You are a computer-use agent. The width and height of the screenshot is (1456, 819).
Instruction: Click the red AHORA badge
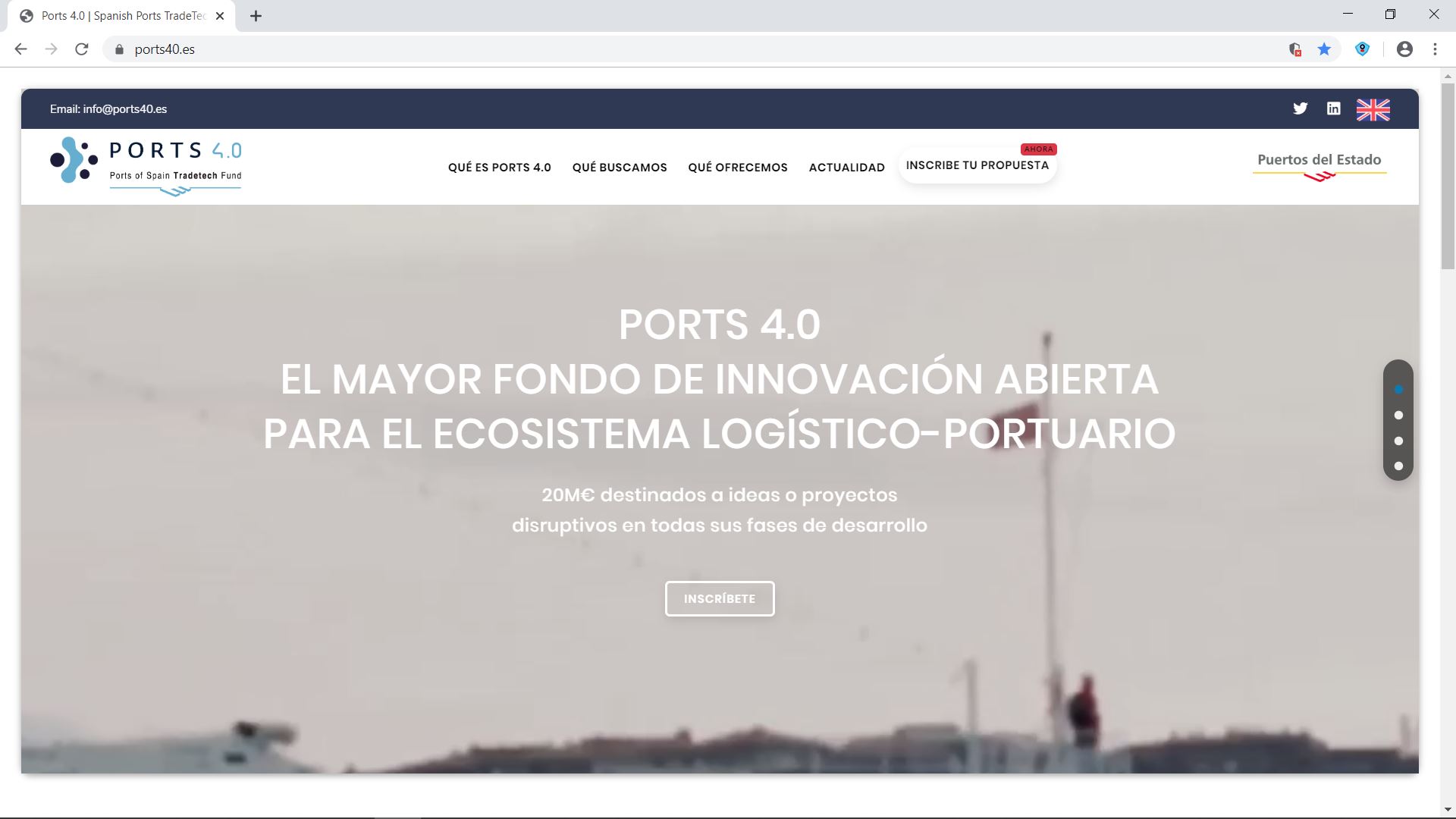(1038, 149)
